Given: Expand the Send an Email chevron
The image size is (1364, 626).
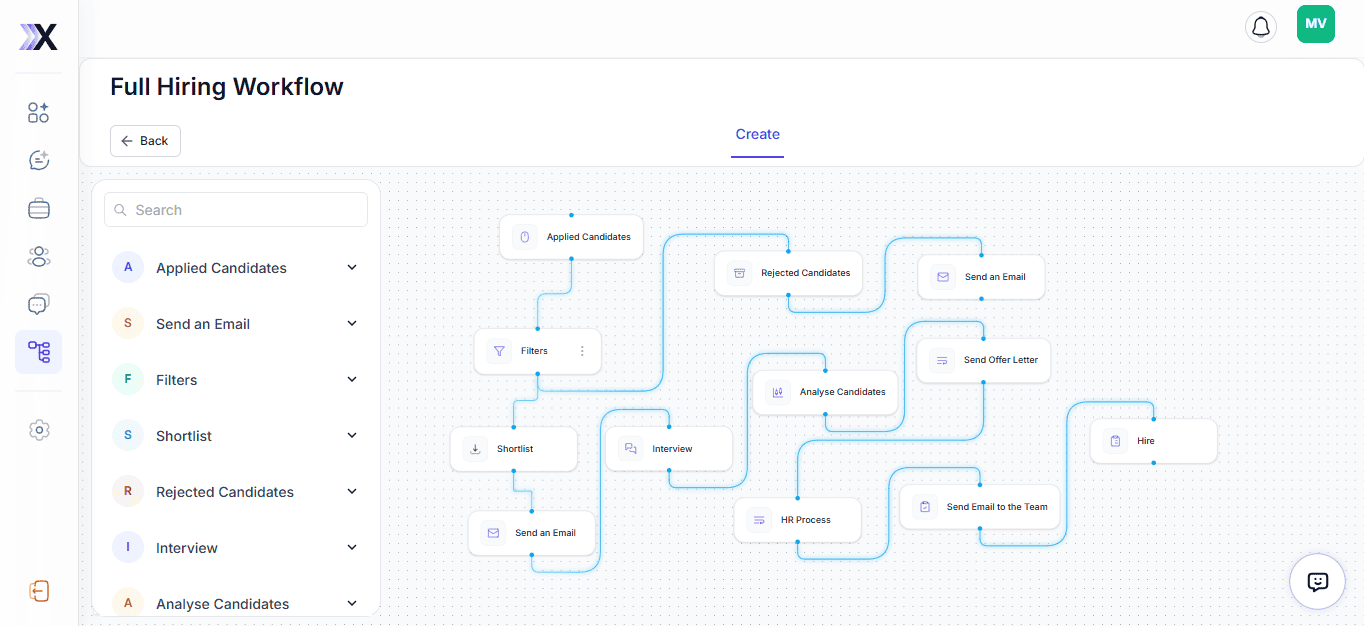Looking at the screenshot, I should coord(352,324).
